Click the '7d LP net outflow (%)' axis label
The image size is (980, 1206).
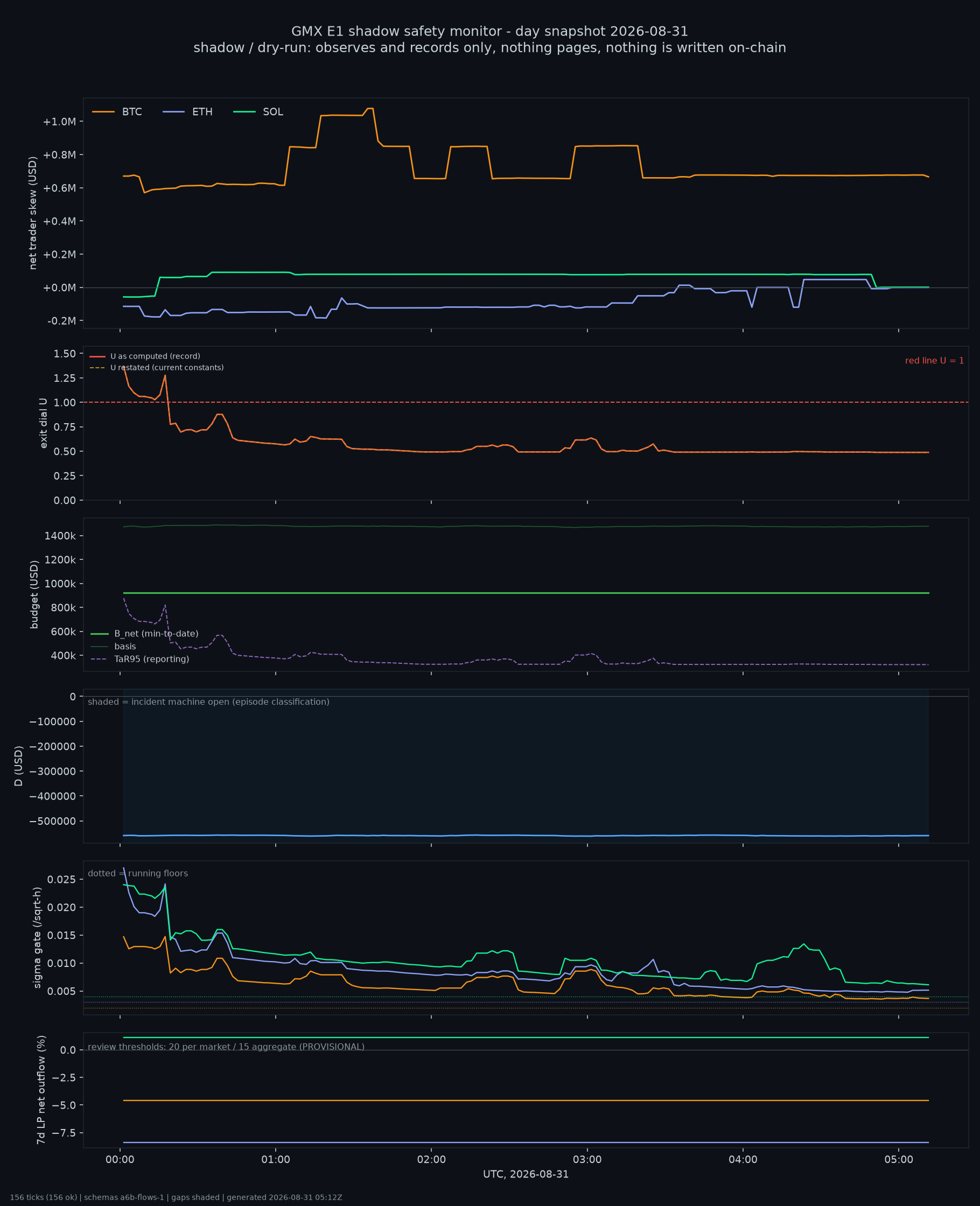pyautogui.click(x=40, y=1090)
